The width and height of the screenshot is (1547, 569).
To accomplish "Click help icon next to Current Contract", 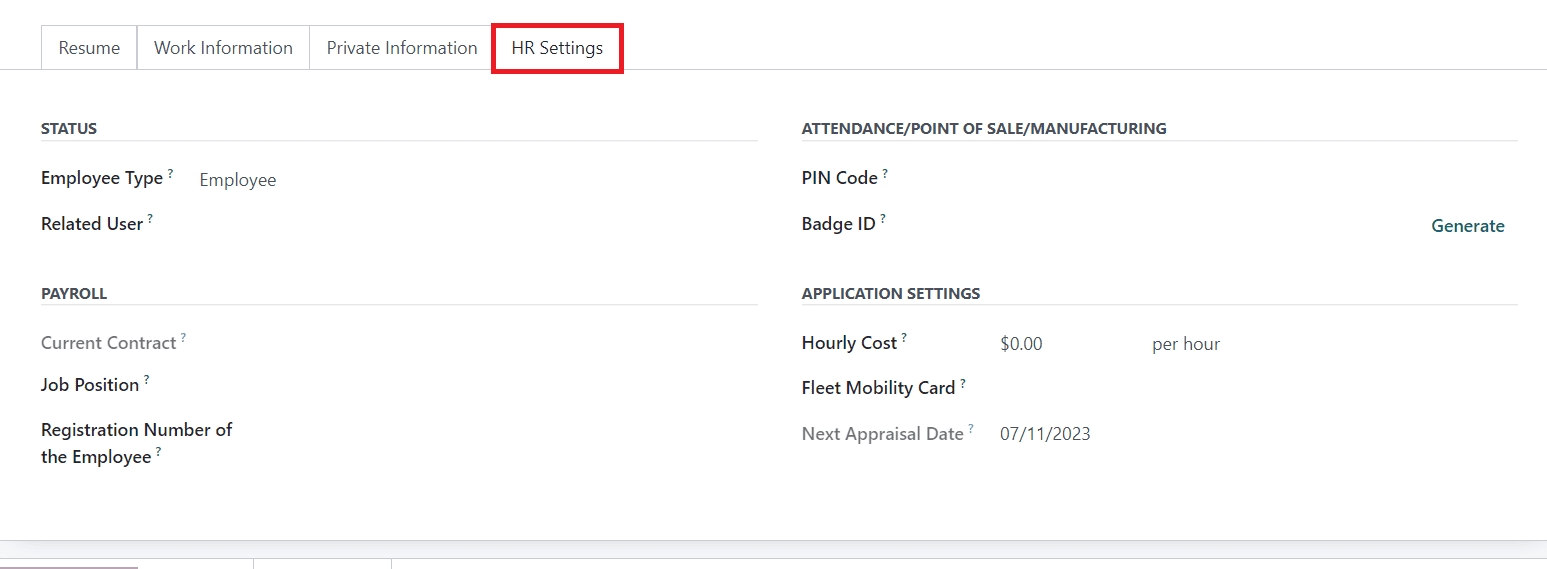I will [x=183, y=338].
